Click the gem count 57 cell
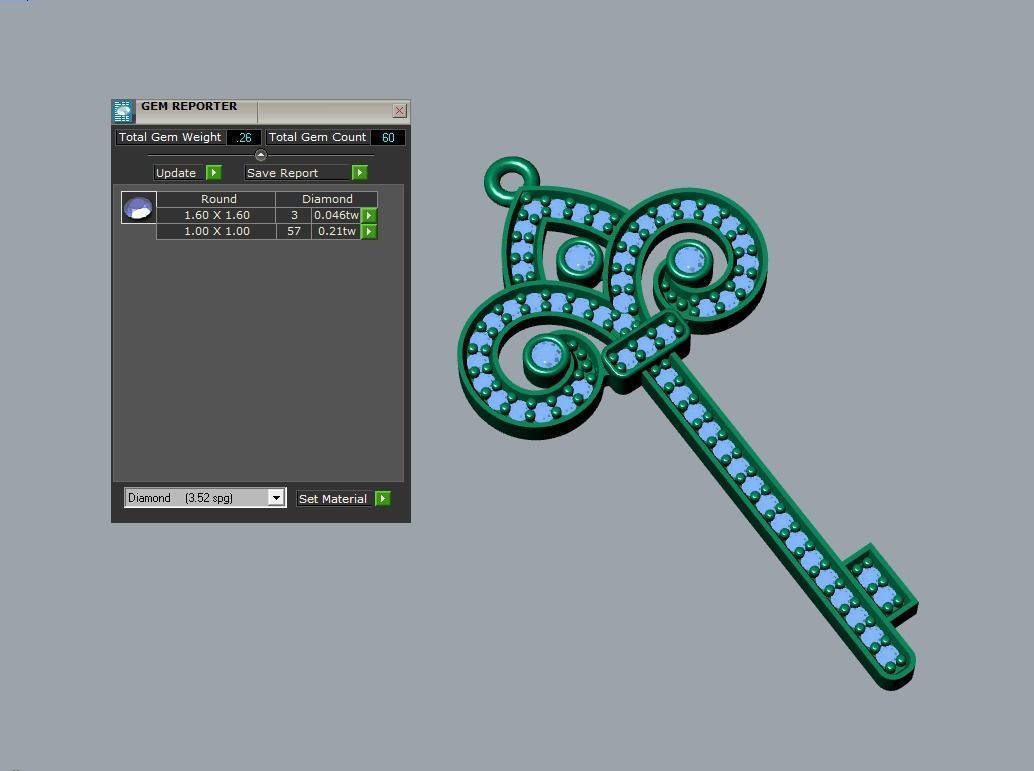Image resolution: width=1034 pixels, height=771 pixels. click(293, 231)
